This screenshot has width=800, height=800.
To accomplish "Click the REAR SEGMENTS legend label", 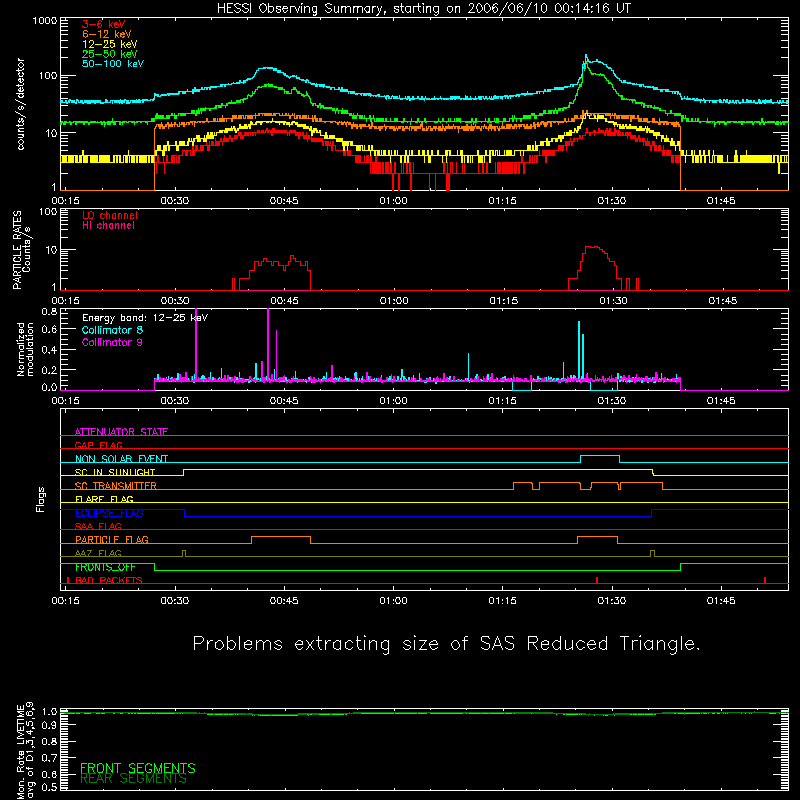I will click(133, 779).
